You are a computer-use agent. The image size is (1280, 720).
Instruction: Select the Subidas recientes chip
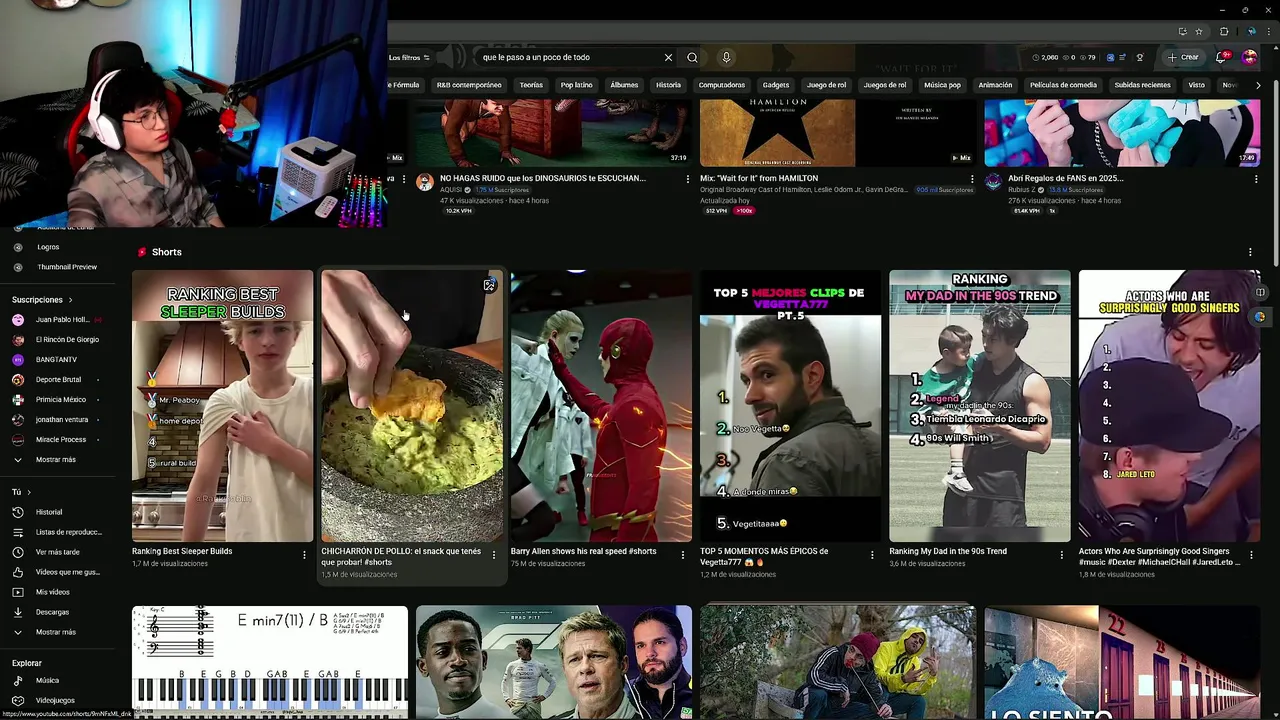point(1142,85)
